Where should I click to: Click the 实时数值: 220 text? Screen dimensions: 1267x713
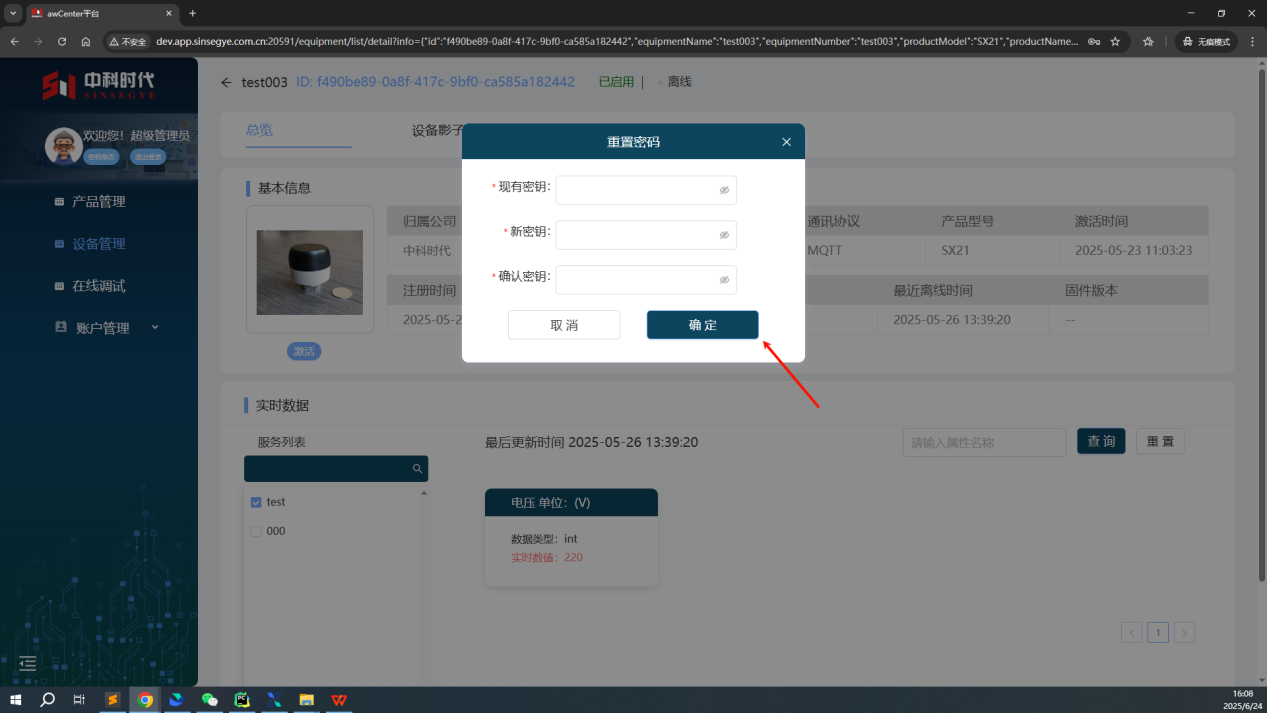click(547, 557)
